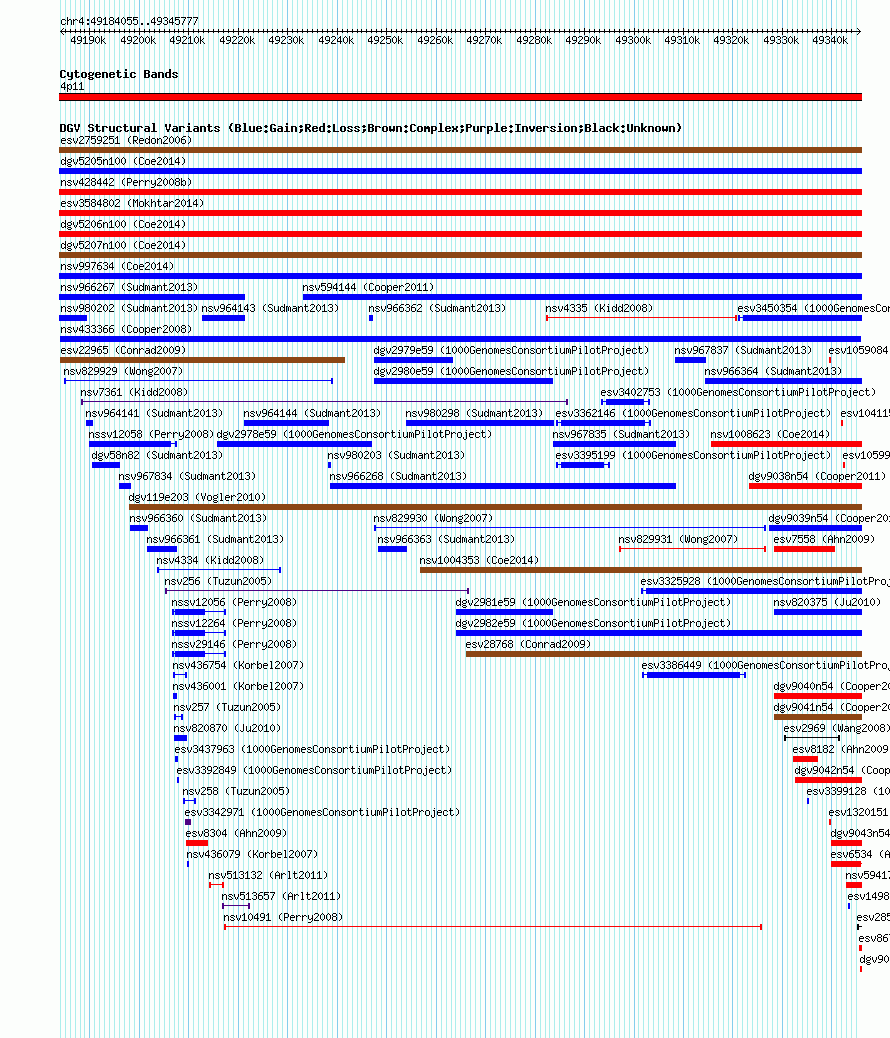Open esv3584802 (Mokhtar2014) variant entry
Screen dimensions: 890x1038
pos(132,204)
